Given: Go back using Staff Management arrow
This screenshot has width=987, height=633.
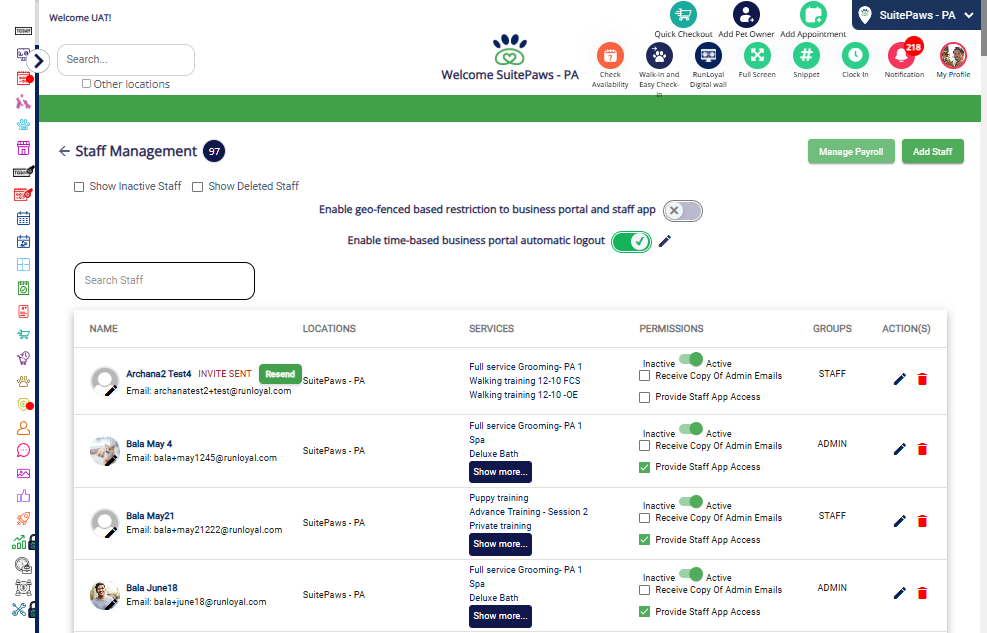Looking at the screenshot, I should 64,151.
